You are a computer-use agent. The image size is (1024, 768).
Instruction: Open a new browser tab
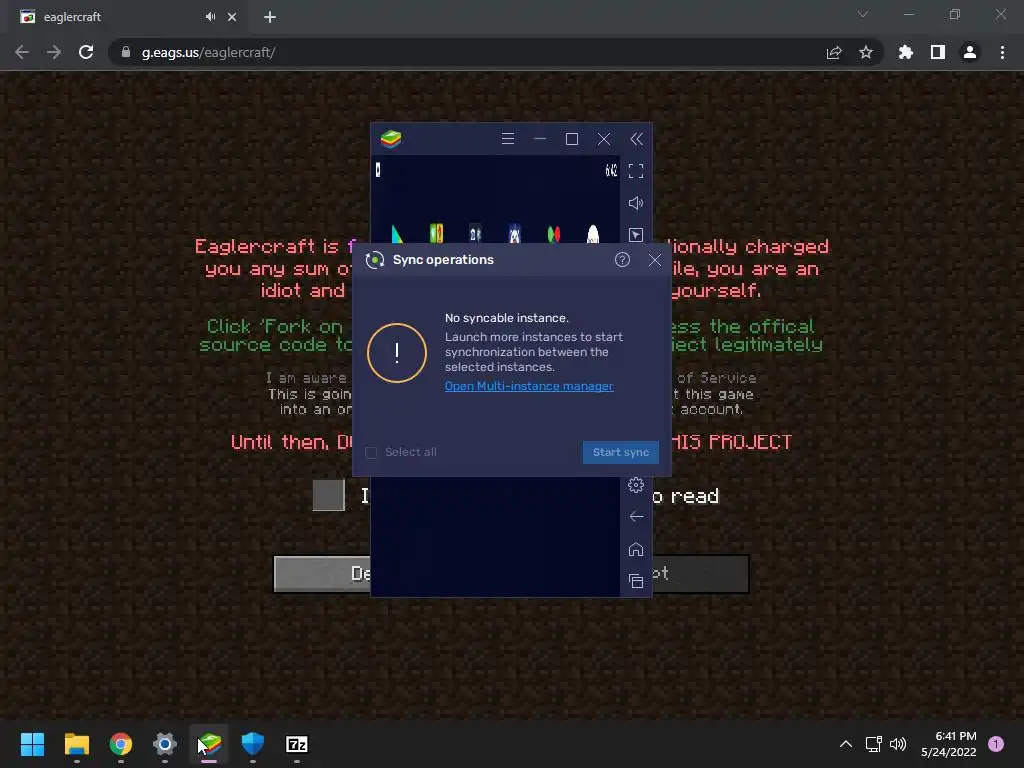pyautogui.click(x=270, y=17)
